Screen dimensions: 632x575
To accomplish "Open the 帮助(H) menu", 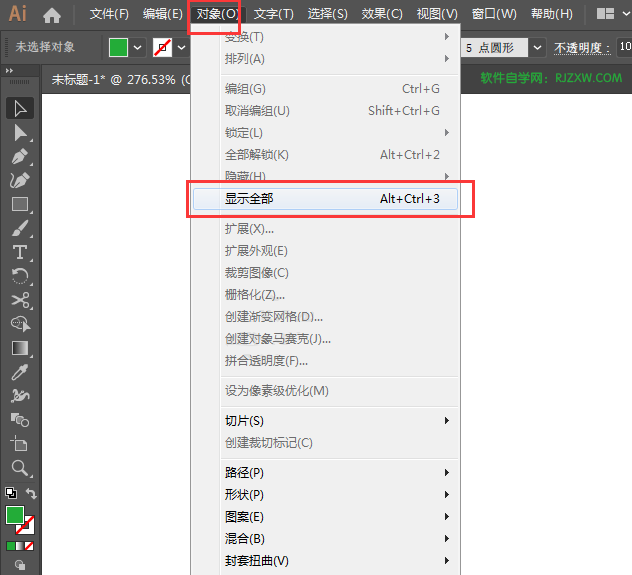I will [551, 14].
